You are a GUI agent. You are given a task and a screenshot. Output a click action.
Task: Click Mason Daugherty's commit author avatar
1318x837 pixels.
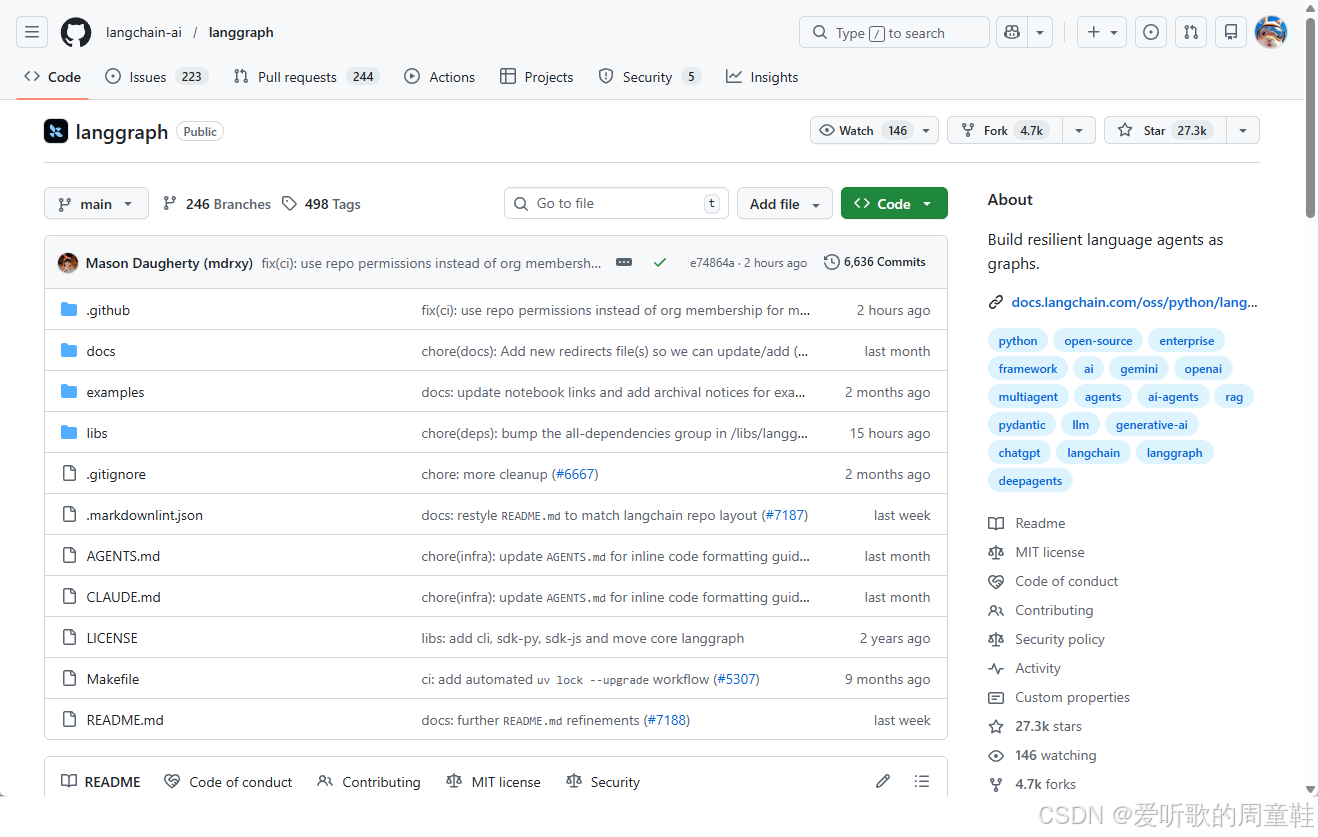pyautogui.click(x=68, y=263)
